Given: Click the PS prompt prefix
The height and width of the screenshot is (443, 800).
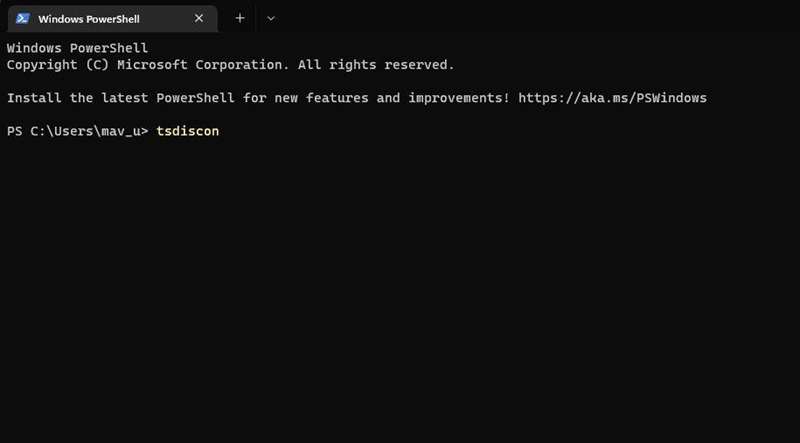Looking at the screenshot, I should pyautogui.click(x=14, y=131).
